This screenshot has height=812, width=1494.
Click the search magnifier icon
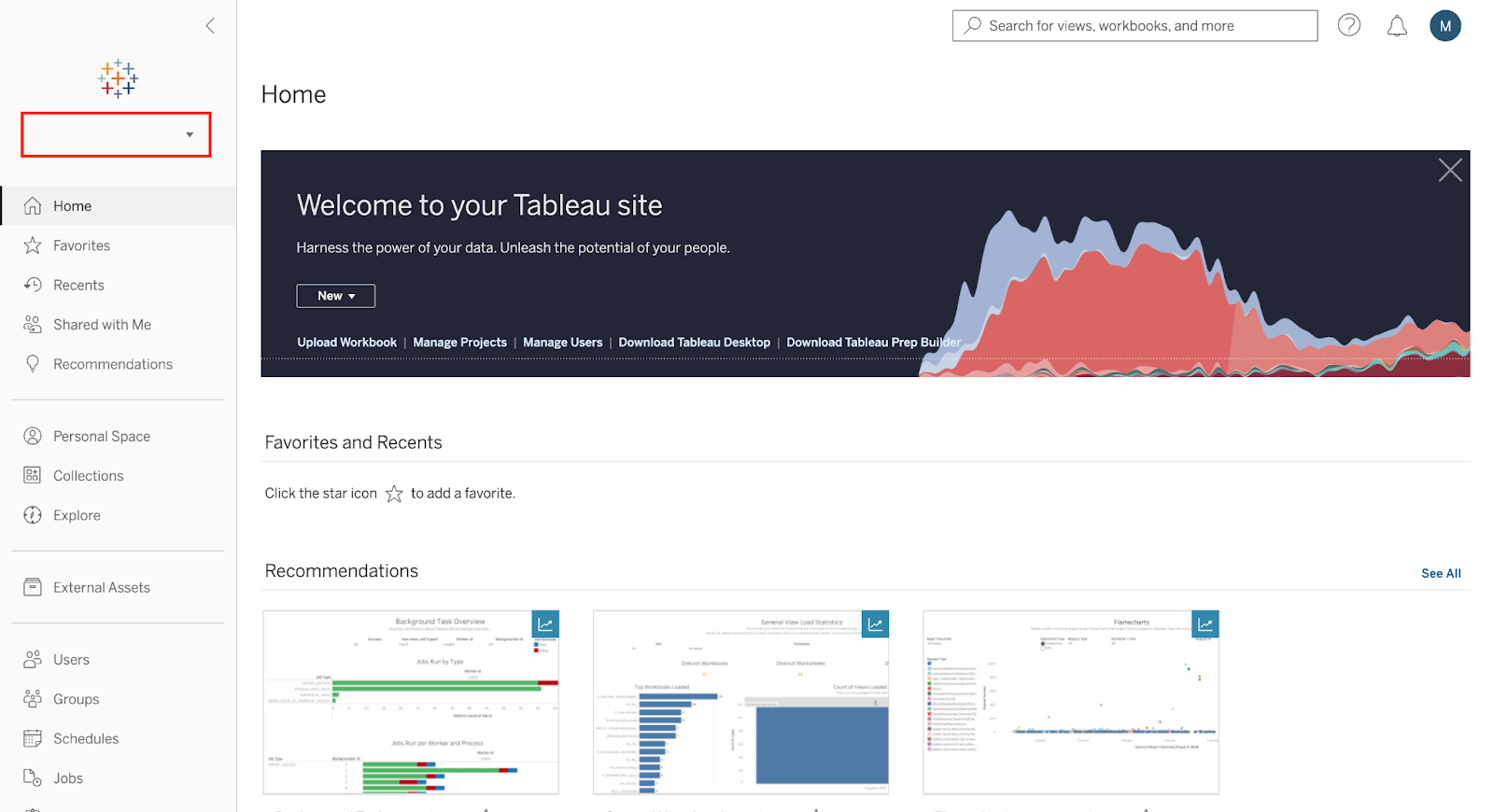(973, 25)
